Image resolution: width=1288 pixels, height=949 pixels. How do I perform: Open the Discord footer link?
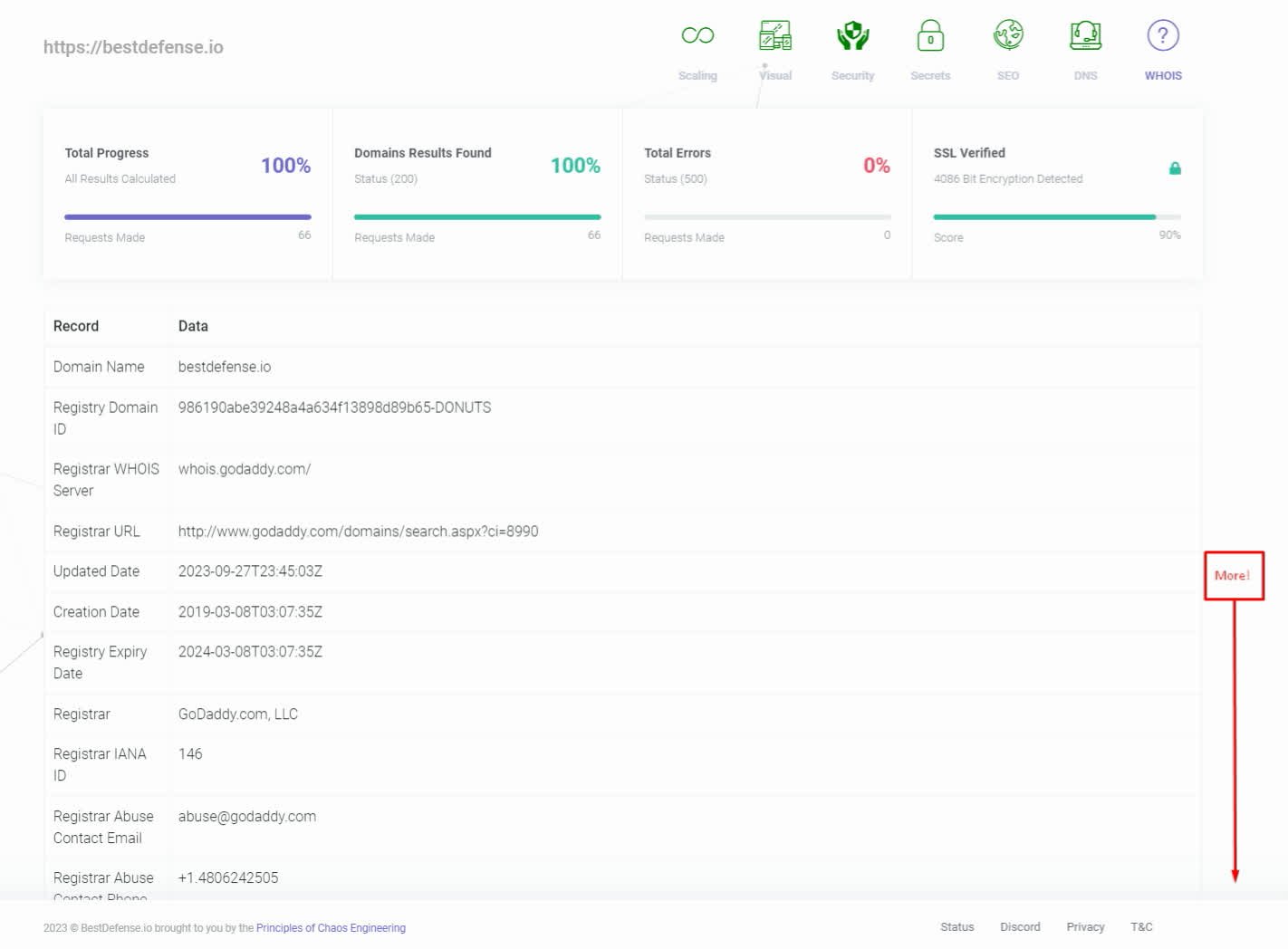pos(1020,927)
